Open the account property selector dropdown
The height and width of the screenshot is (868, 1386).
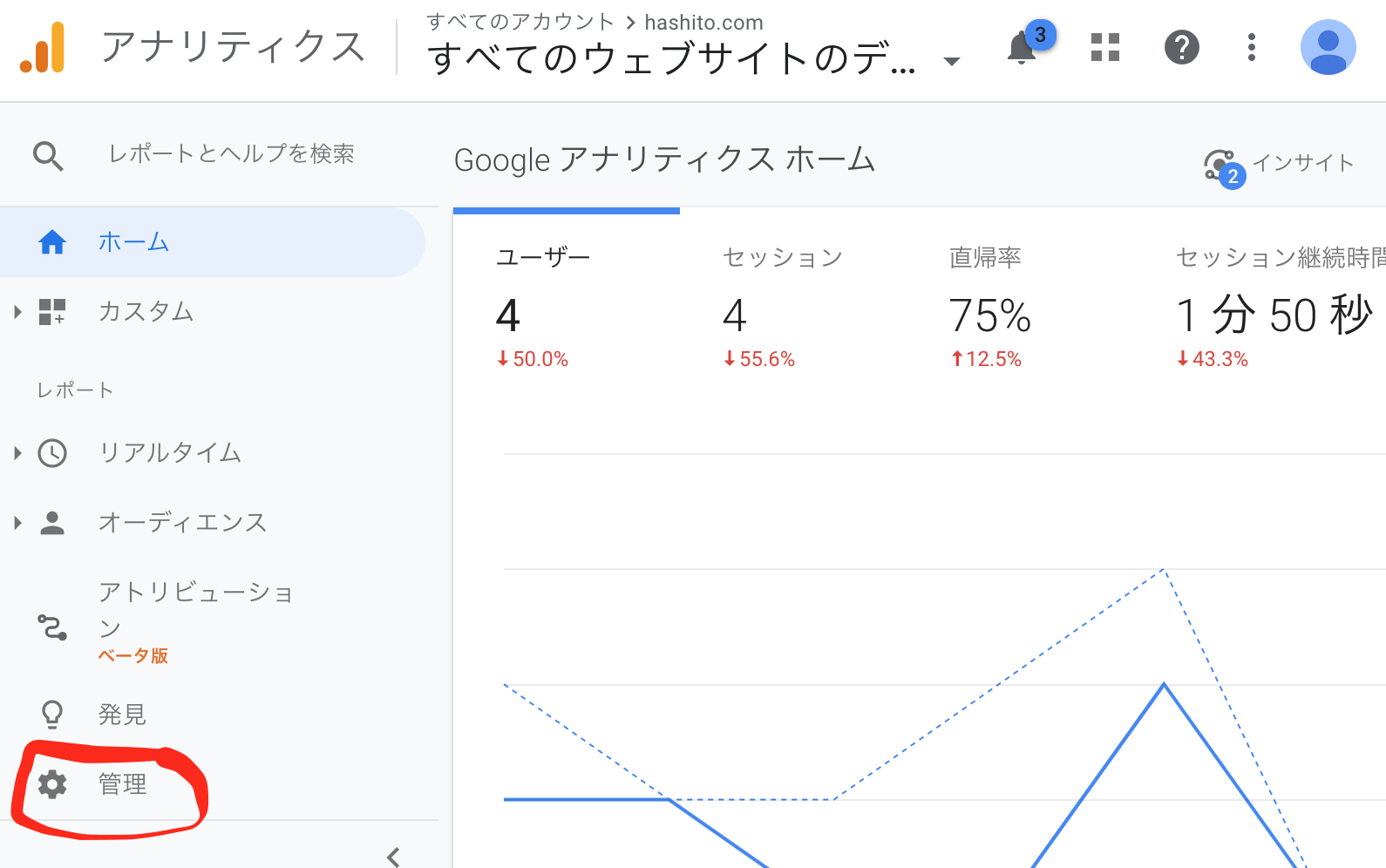952,61
